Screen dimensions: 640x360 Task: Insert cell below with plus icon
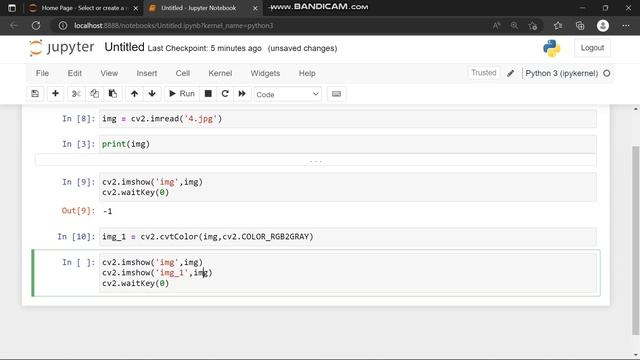(55, 94)
